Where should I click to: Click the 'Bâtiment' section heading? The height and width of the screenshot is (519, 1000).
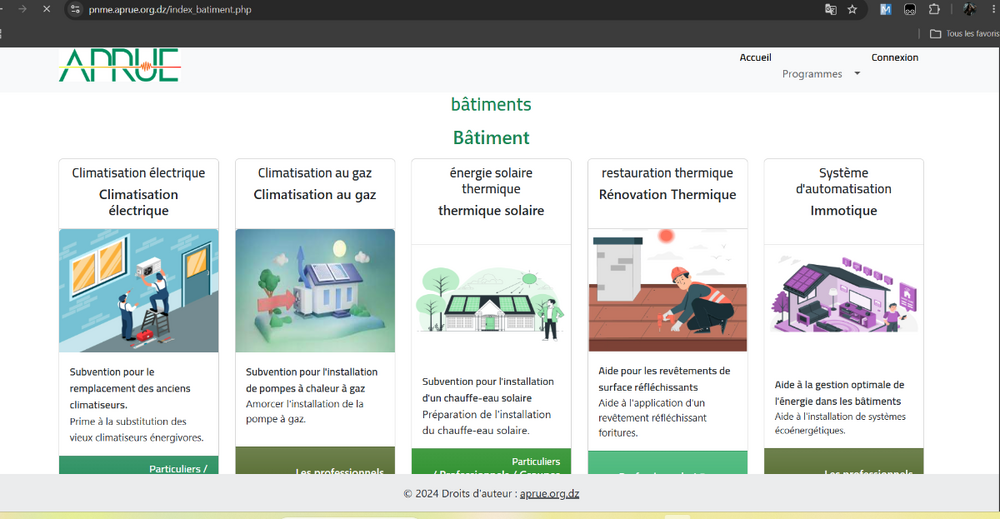tap(491, 138)
